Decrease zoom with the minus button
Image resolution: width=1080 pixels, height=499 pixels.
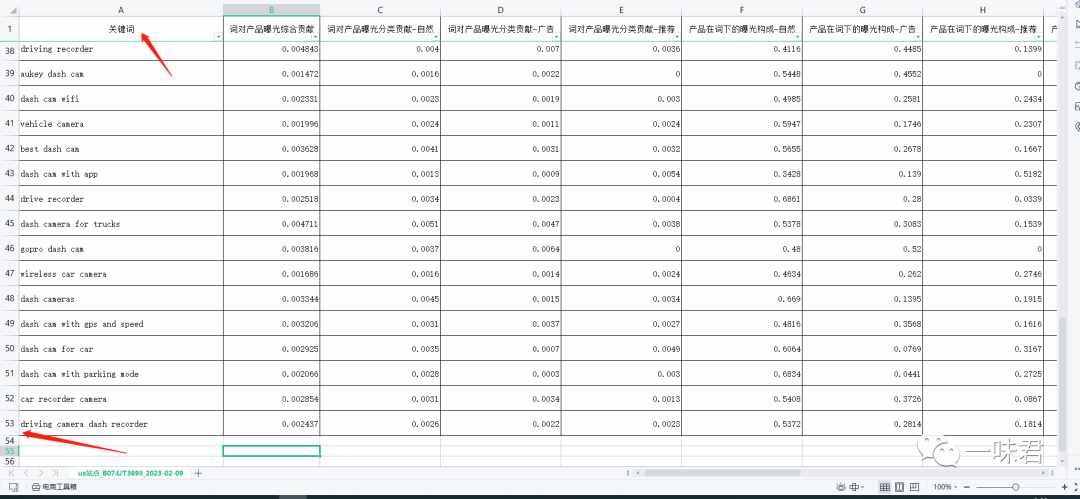(x=967, y=487)
